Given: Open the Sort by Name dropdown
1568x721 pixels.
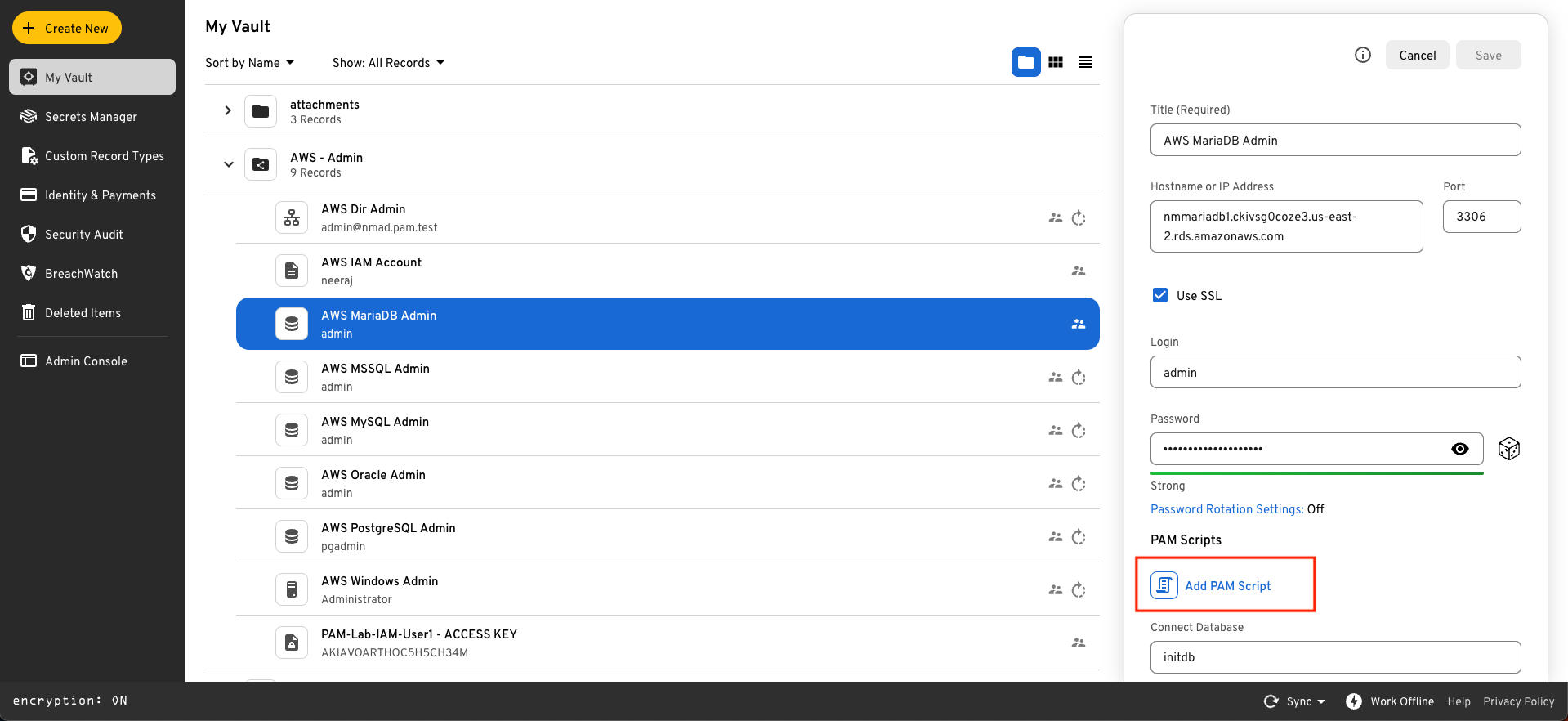Looking at the screenshot, I should click(x=249, y=63).
